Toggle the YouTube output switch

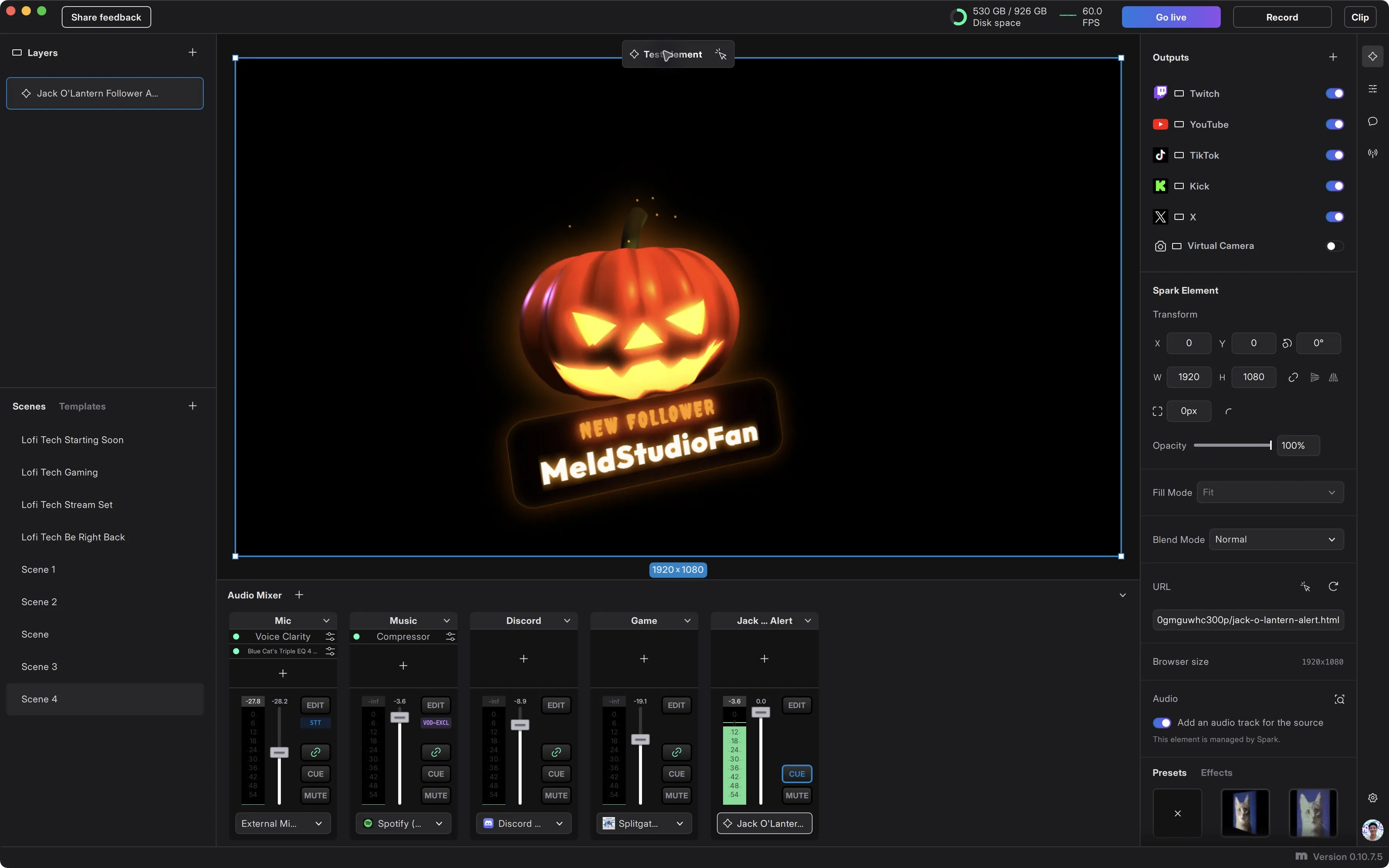[x=1335, y=125]
